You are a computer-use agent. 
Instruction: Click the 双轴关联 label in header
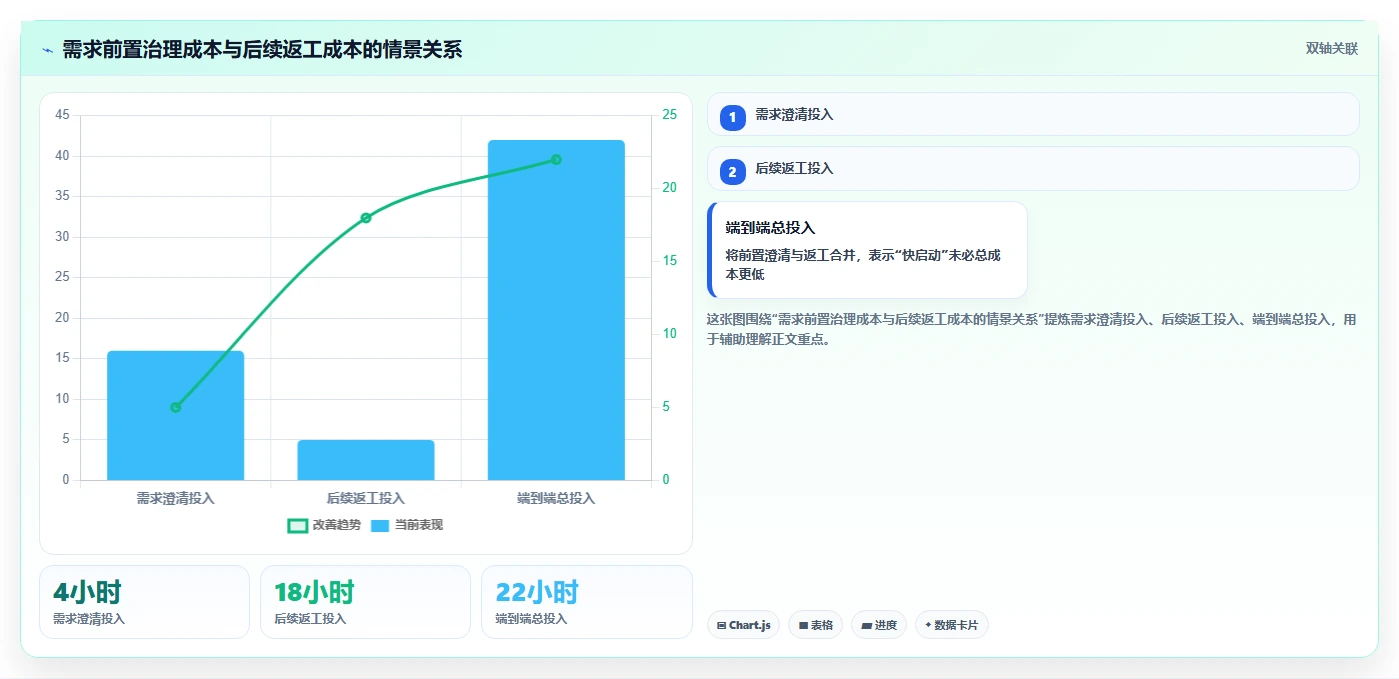point(1331,49)
